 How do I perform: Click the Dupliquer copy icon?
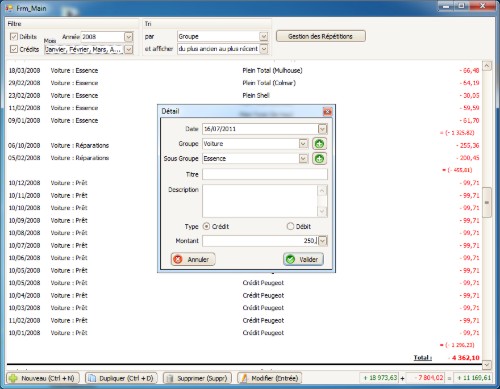point(91,378)
